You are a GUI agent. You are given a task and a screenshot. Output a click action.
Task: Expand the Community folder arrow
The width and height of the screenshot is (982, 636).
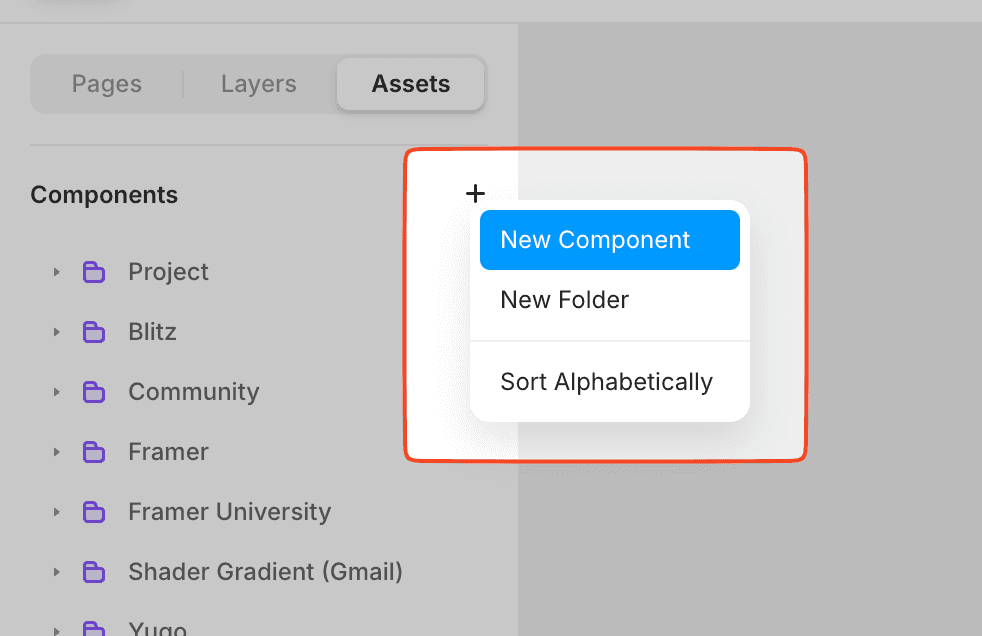click(56, 392)
